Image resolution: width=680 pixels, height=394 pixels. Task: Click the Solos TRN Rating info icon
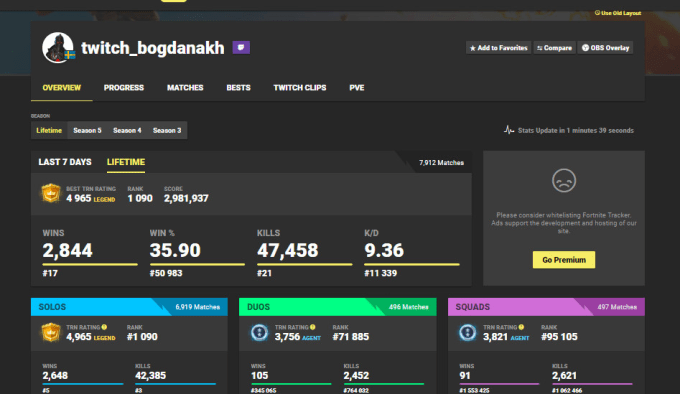coord(104,327)
